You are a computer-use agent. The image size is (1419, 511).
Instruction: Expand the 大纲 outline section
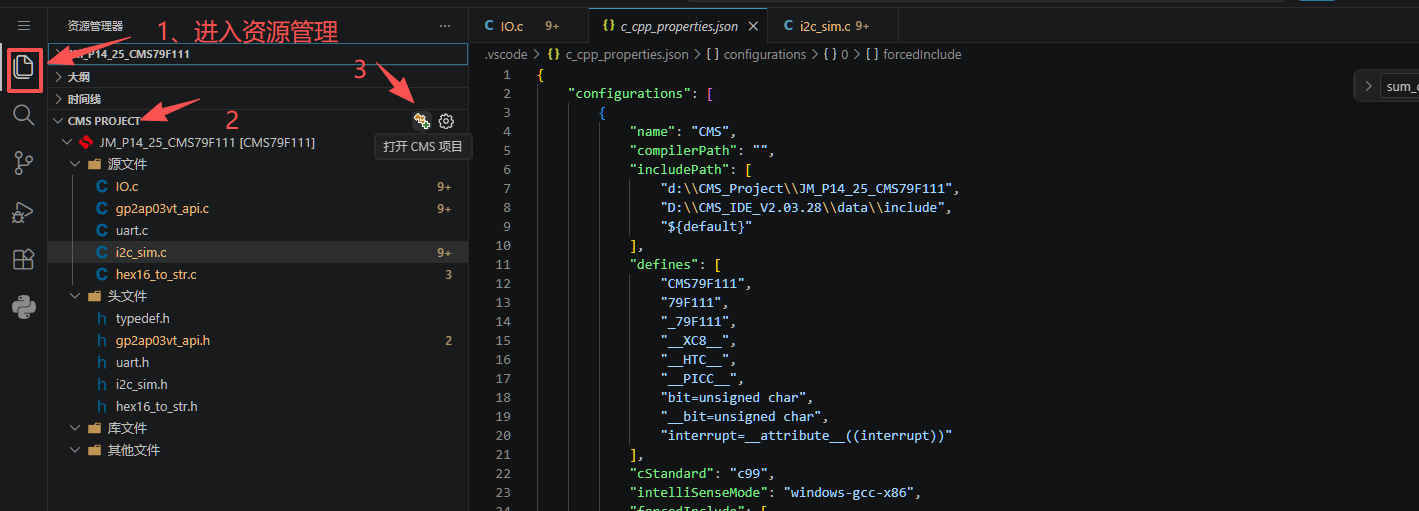[258, 77]
